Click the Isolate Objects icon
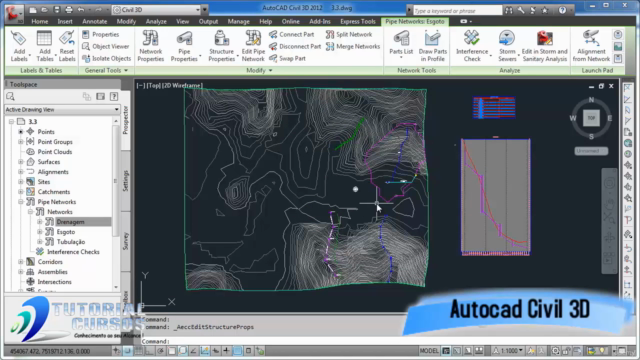The height and width of the screenshot is (360, 640). coord(86,58)
